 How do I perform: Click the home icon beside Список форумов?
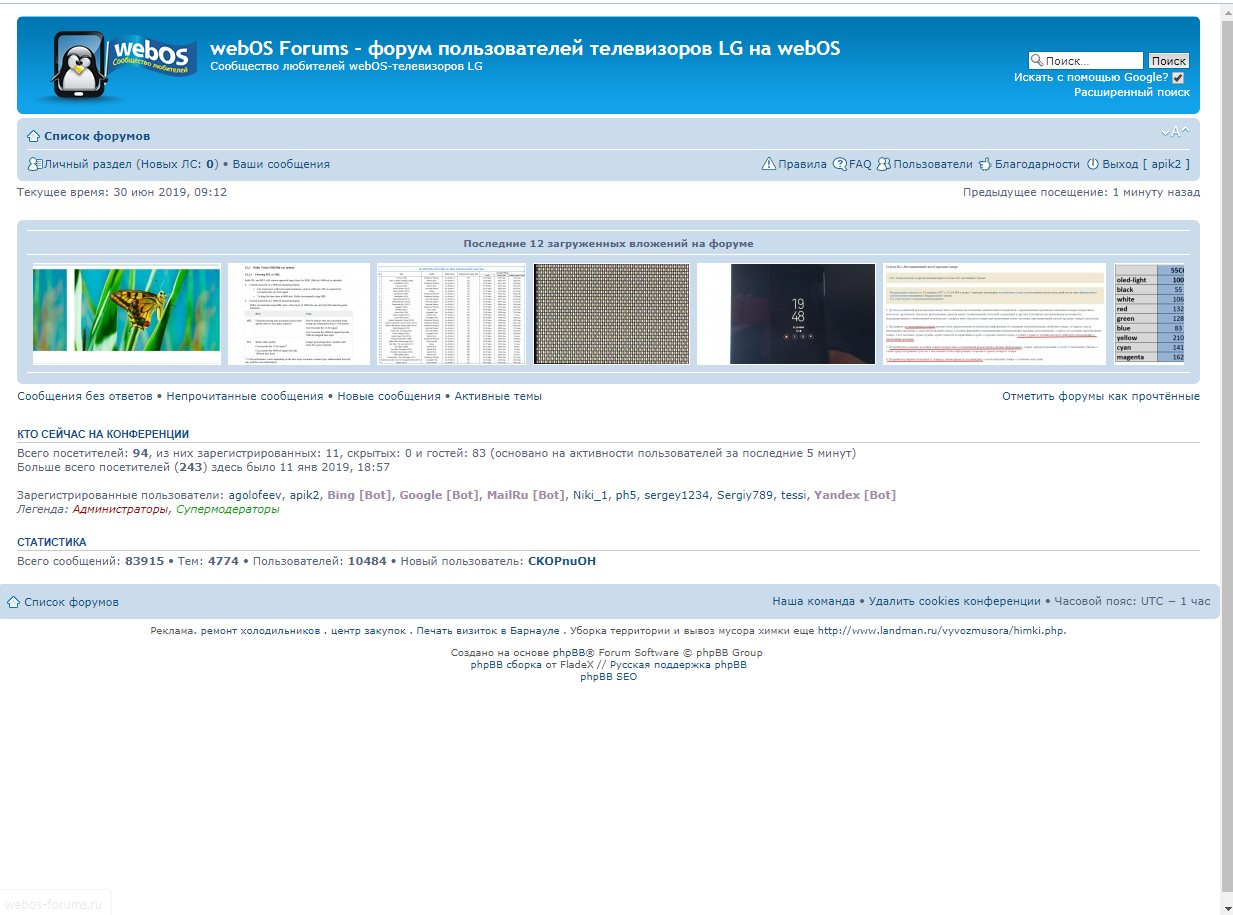[x=33, y=136]
